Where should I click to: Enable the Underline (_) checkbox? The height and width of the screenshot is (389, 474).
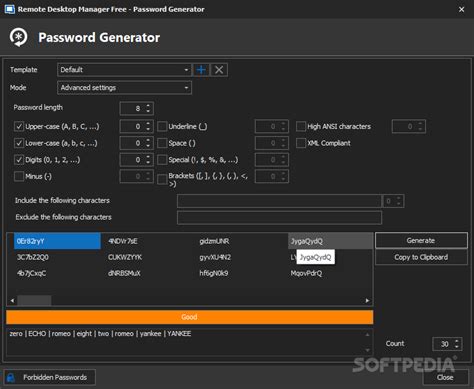(162, 126)
